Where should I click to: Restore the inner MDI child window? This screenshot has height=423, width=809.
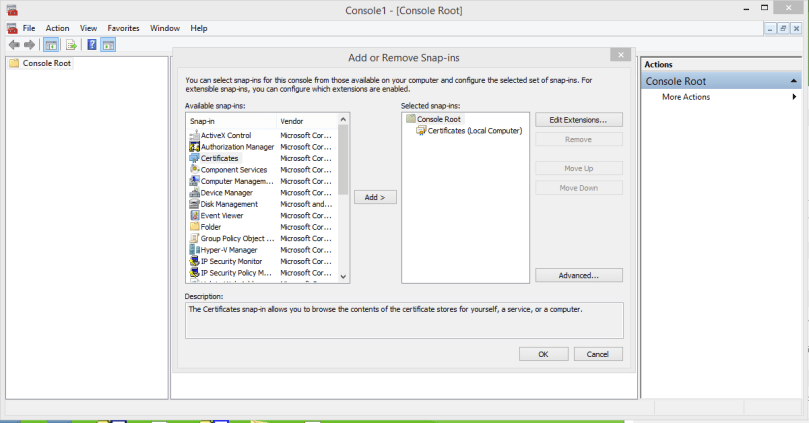pyautogui.click(x=783, y=28)
